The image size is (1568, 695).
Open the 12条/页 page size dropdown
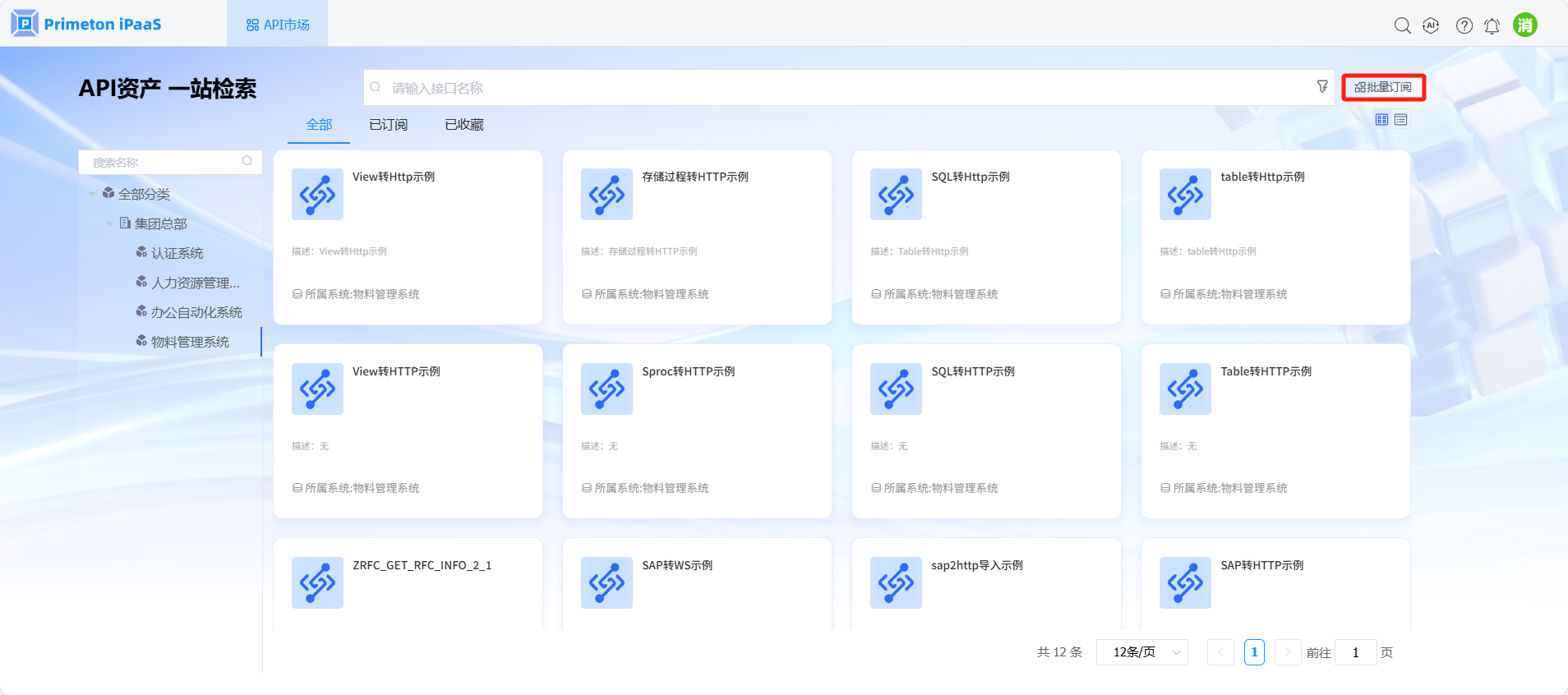tap(1141, 652)
